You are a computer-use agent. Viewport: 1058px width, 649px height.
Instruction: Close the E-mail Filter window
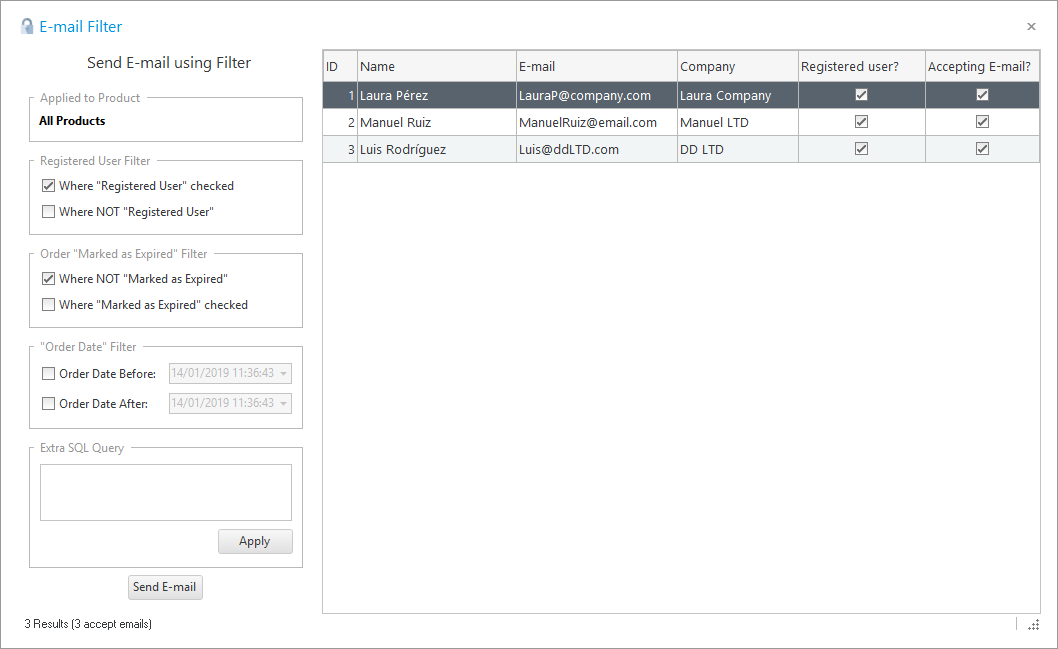(x=1031, y=26)
